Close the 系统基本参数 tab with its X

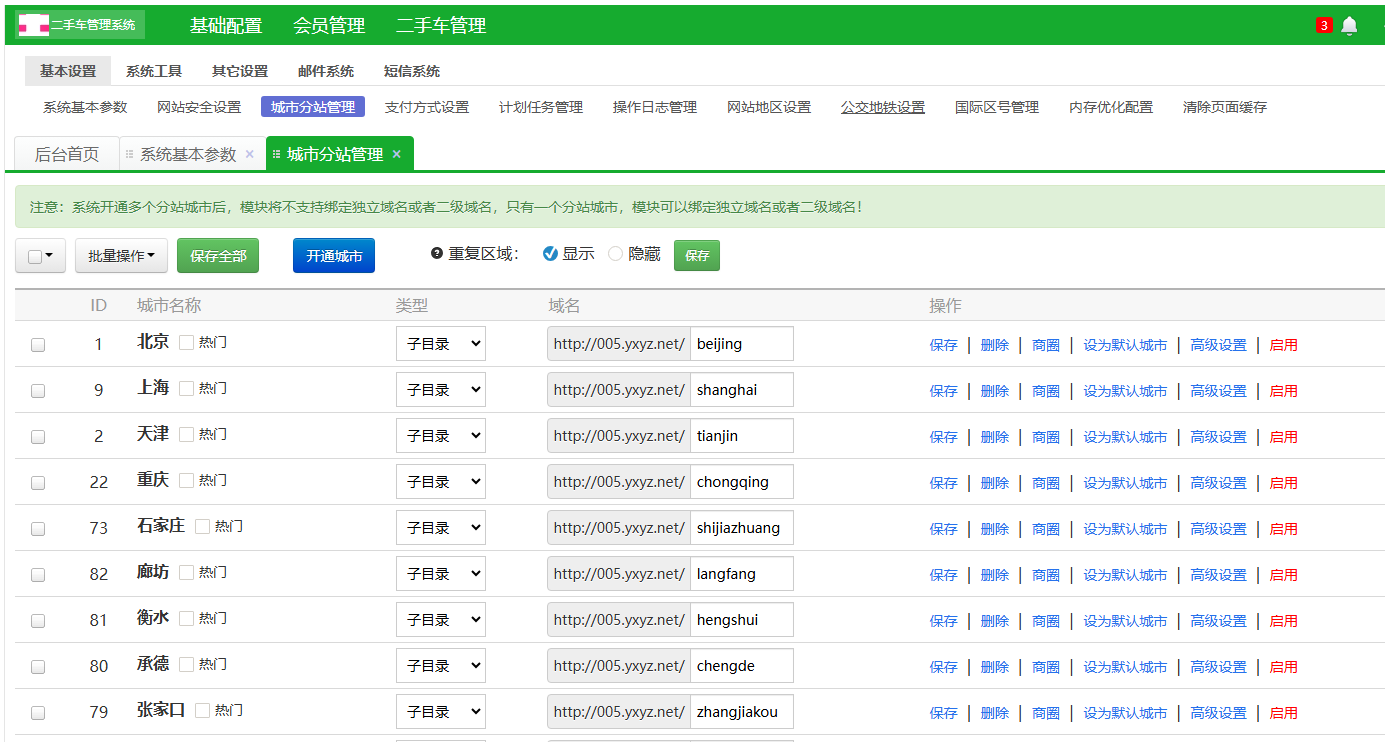pos(249,154)
